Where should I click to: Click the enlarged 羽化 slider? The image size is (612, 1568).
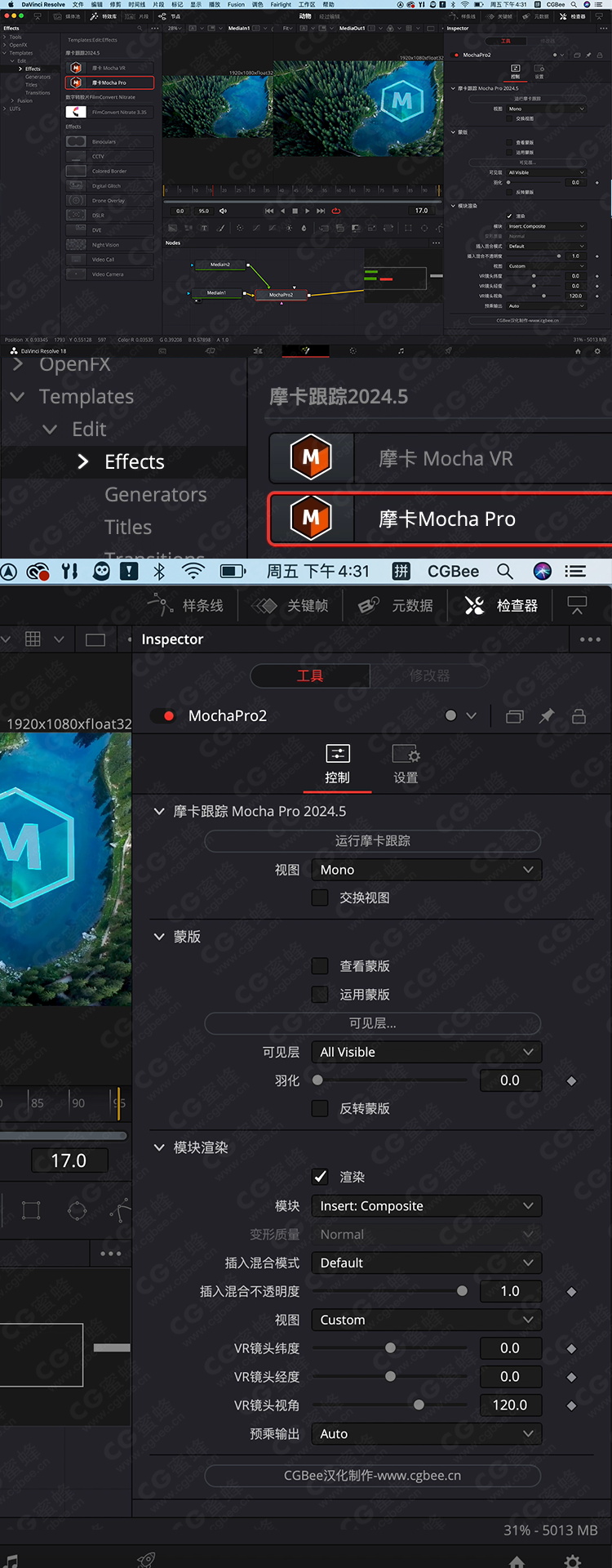[x=391, y=1080]
